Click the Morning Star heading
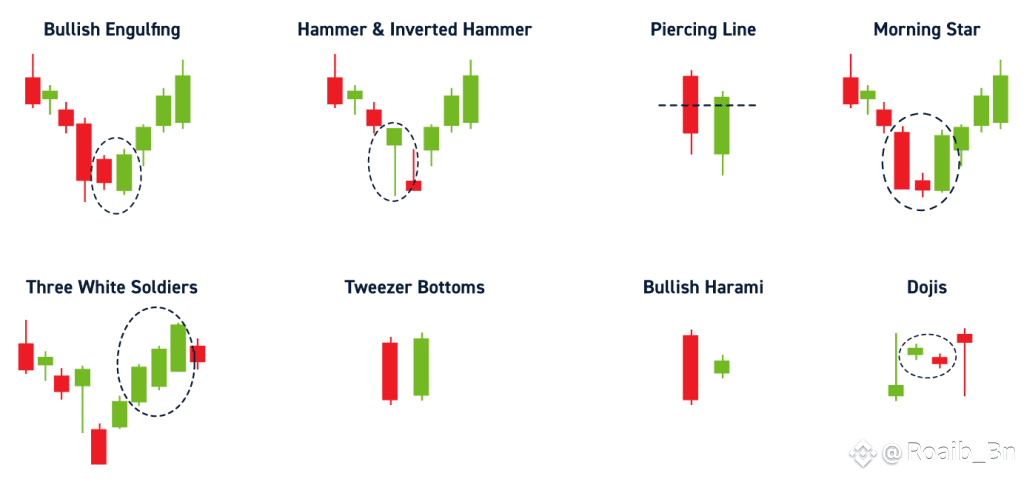This screenshot has width=1024, height=479. (927, 30)
